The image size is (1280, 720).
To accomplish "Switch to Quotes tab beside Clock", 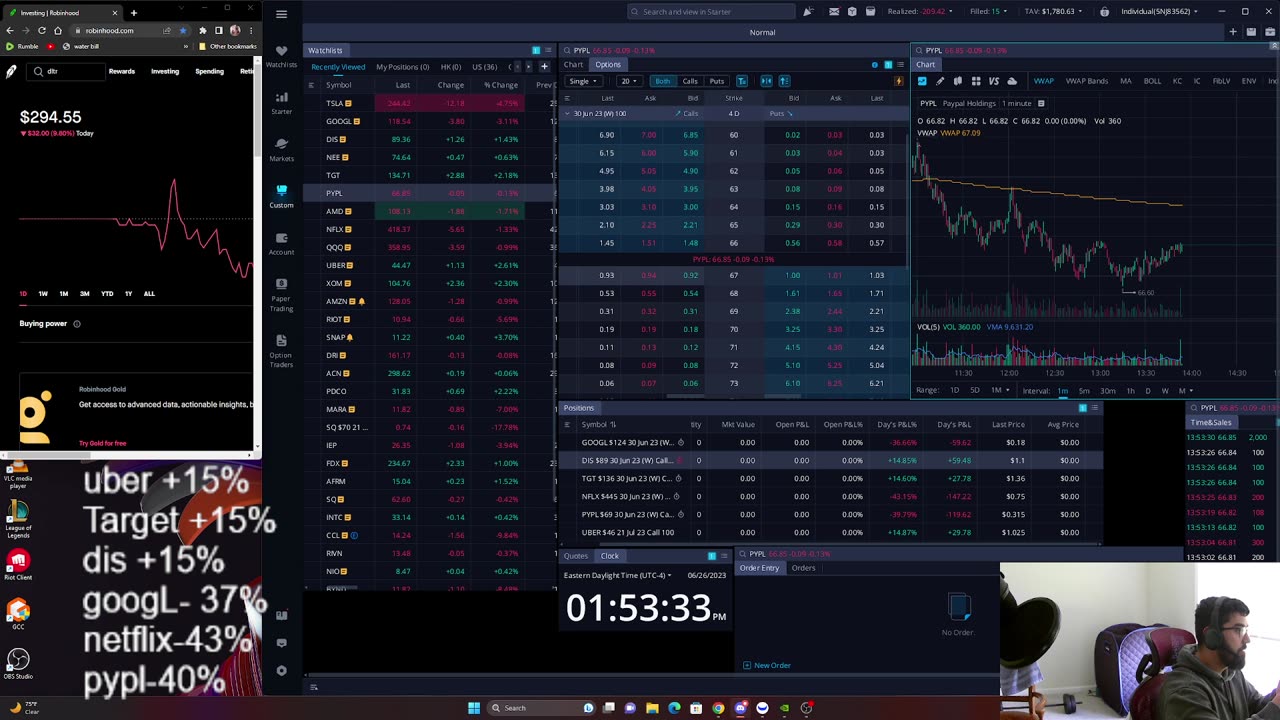I will (x=576, y=556).
